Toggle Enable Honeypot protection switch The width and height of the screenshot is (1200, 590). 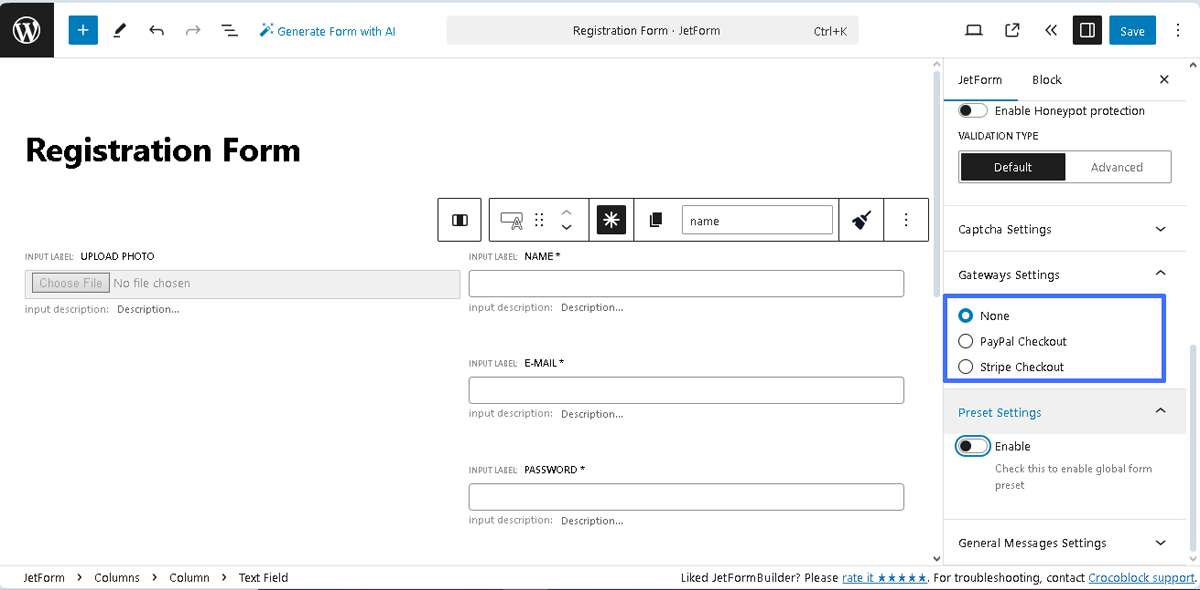coord(973,111)
